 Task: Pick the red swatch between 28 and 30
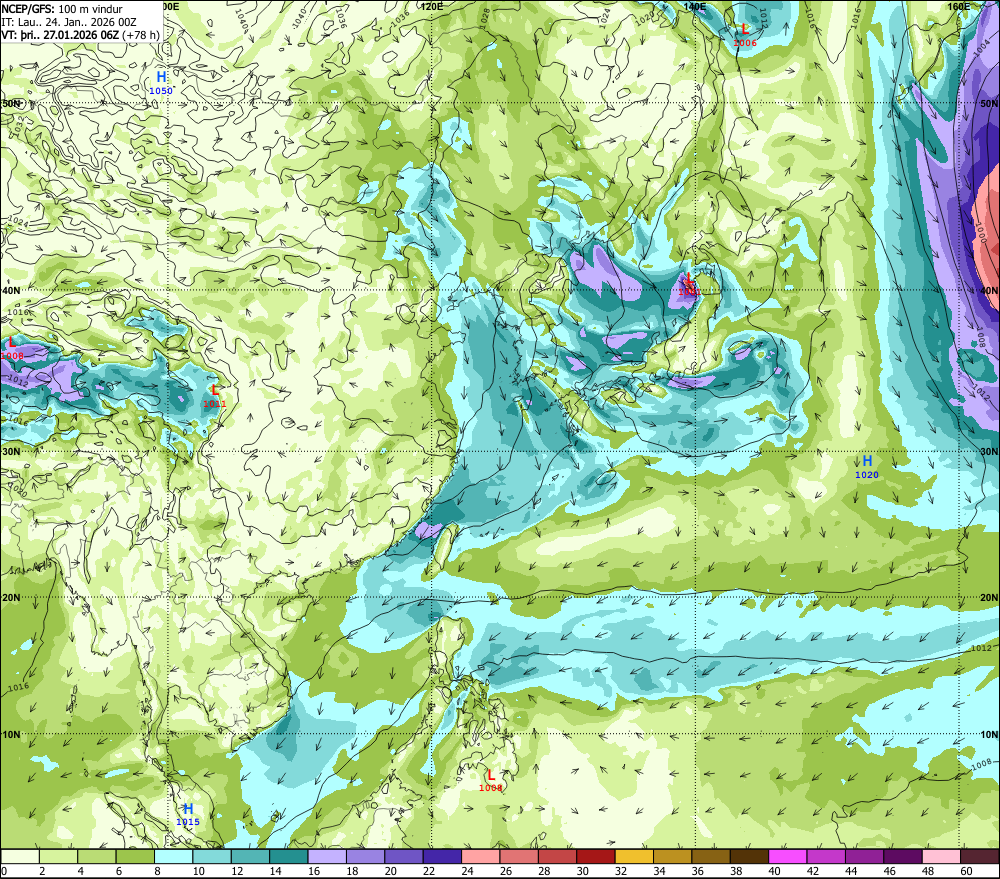[x=557, y=856]
